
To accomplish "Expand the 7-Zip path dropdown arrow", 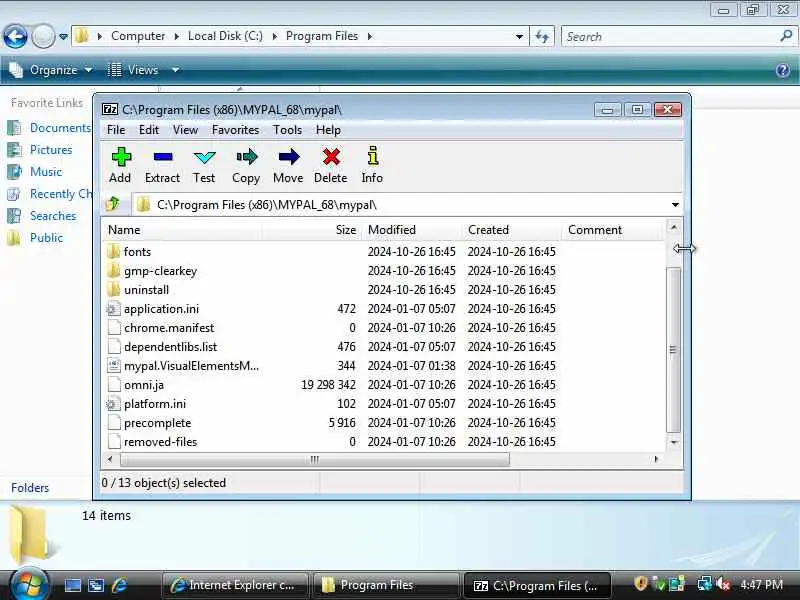I will [675, 205].
